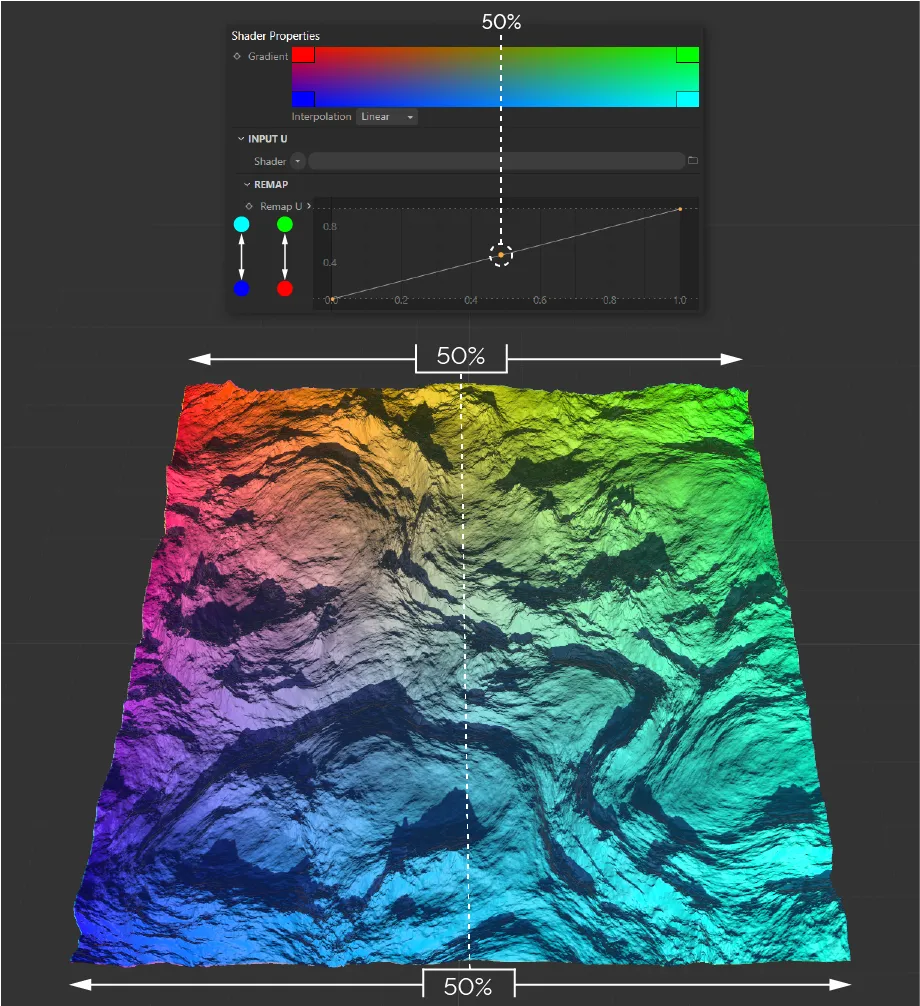The width and height of the screenshot is (920, 1006).
Task: Click the Gradient label
Action: pyautogui.click(x=267, y=56)
